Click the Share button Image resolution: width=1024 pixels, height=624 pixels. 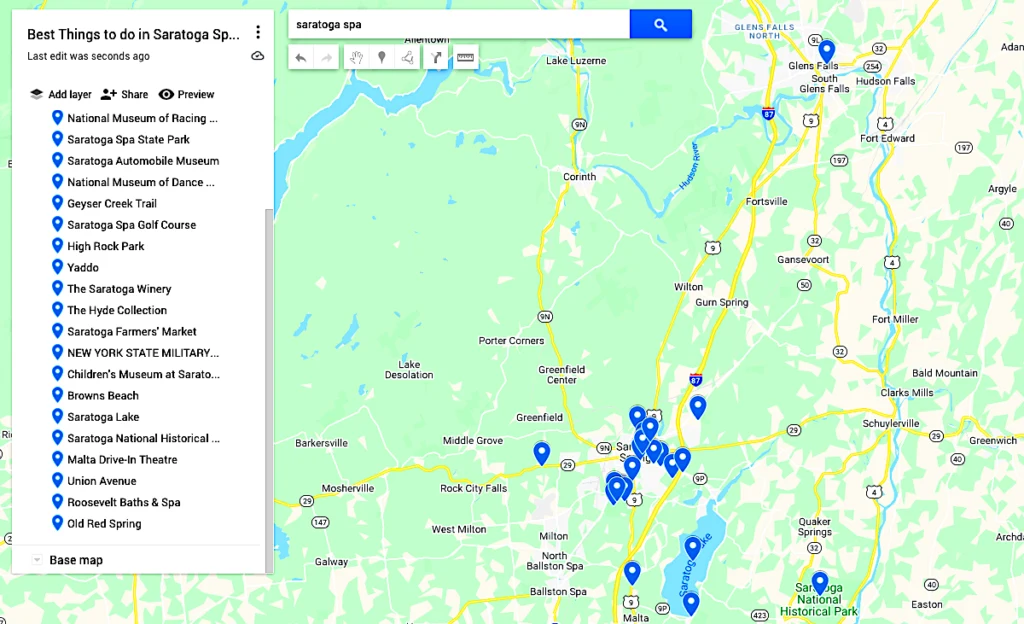tap(124, 94)
